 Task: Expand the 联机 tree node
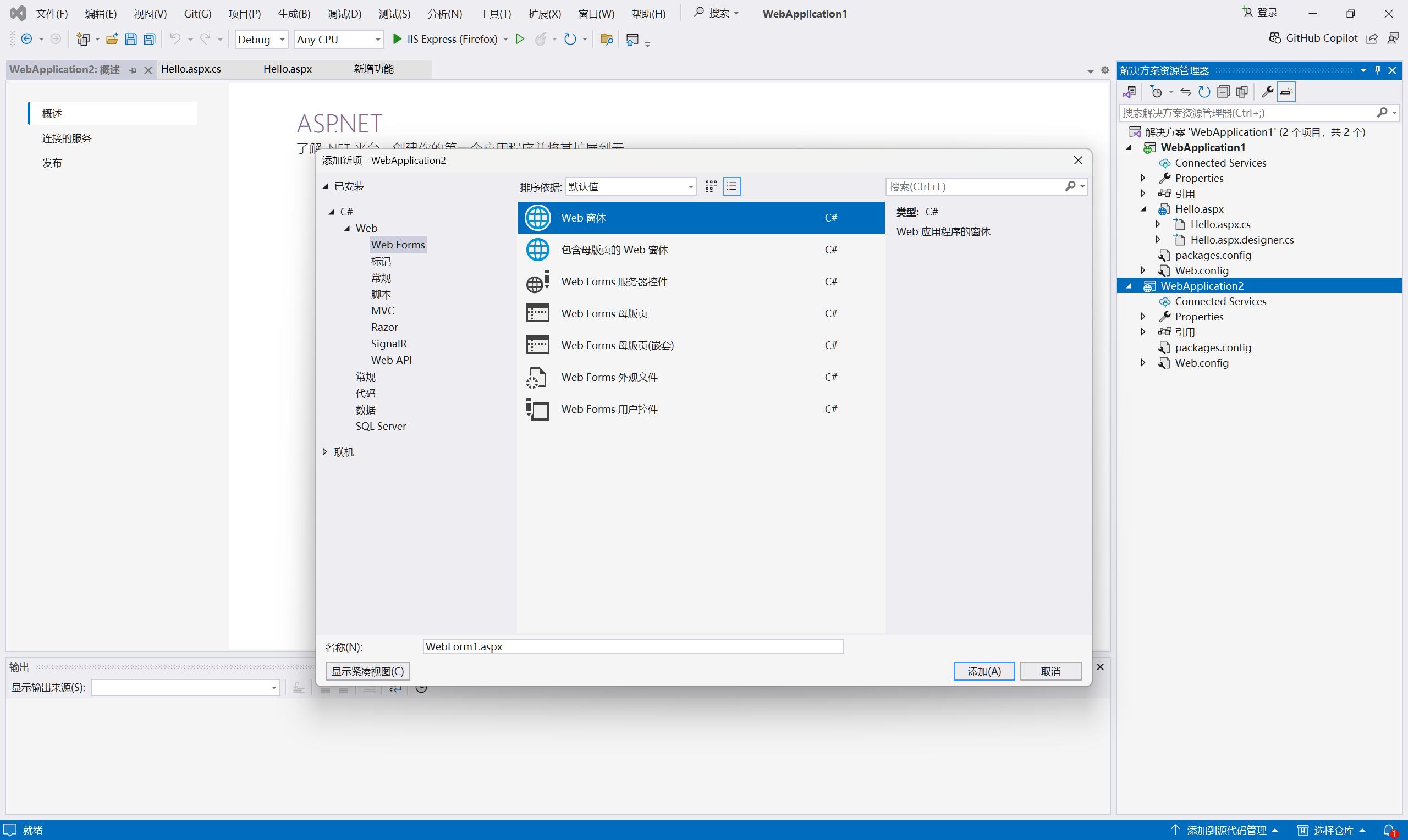(325, 452)
